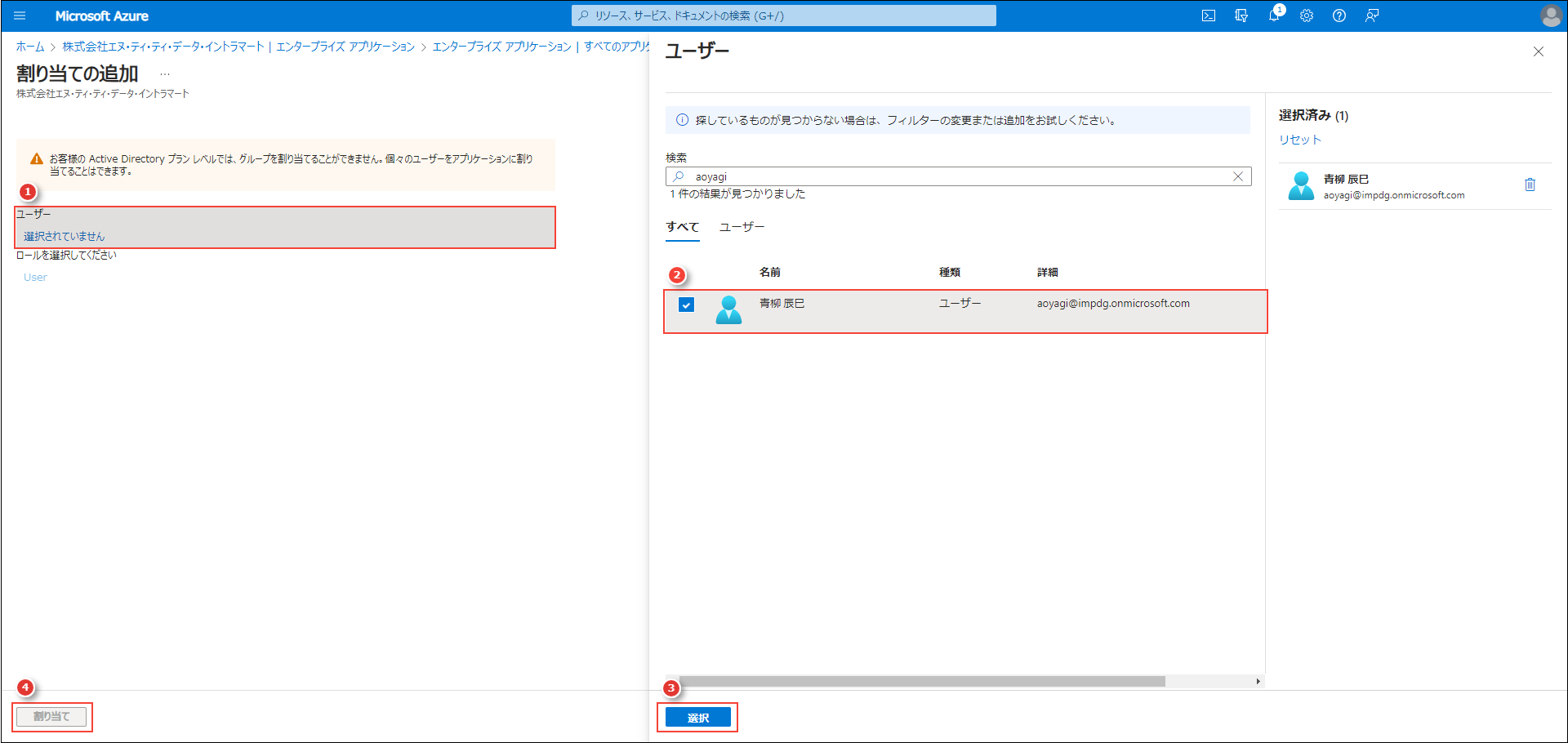
Task: Open the portal settings gear
Action: pos(1307,16)
